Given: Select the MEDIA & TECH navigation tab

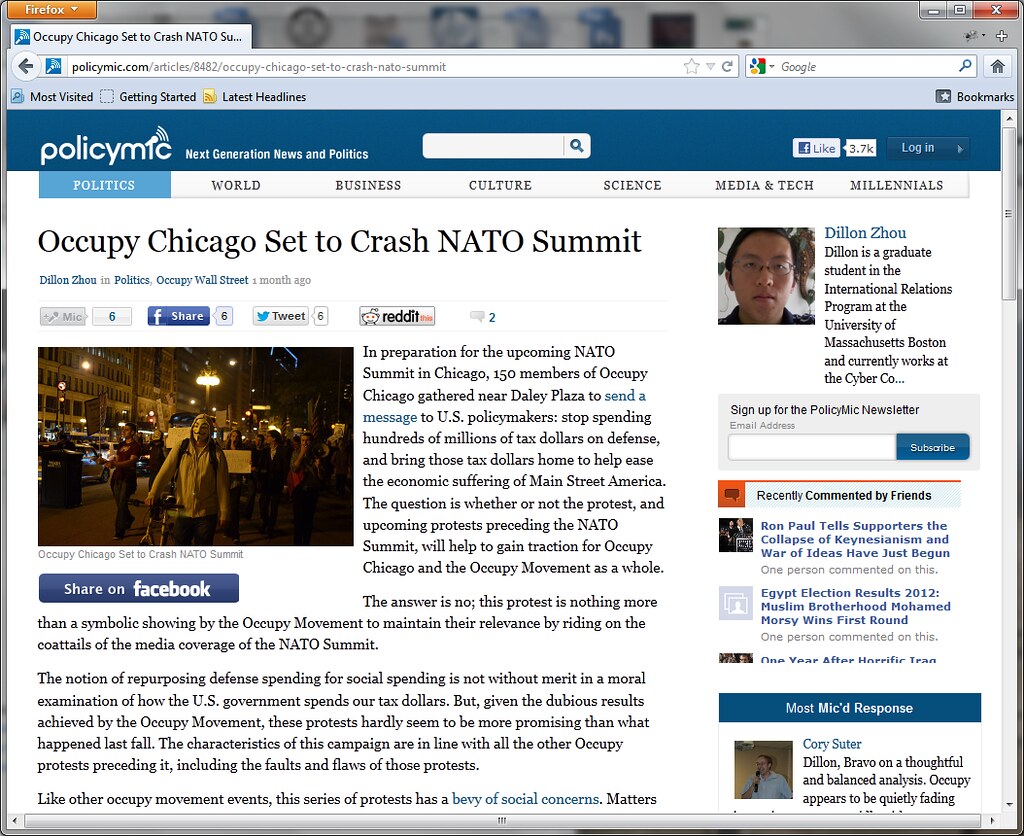Looking at the screenshot, I should (764, 185).
